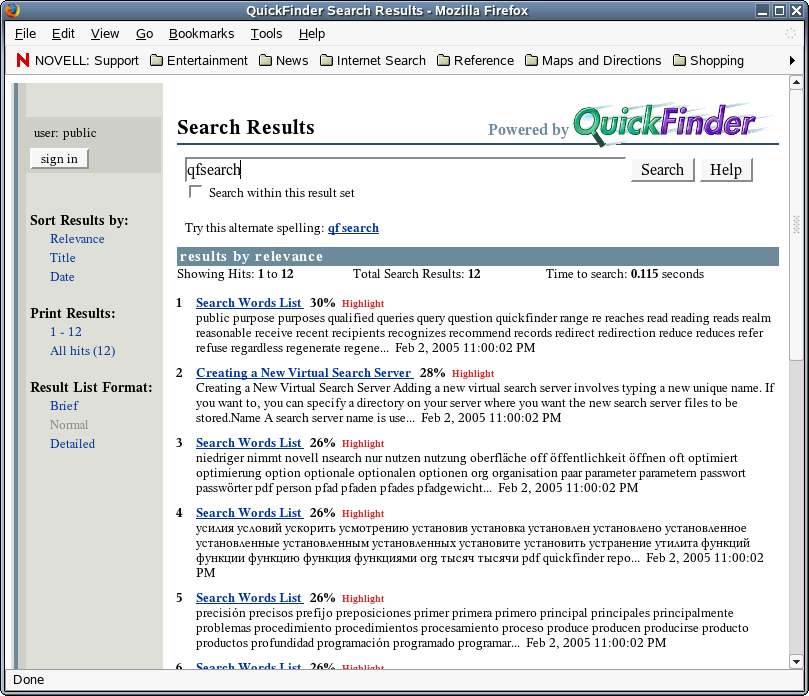Print All hits (12)

(x=83, y=351)
